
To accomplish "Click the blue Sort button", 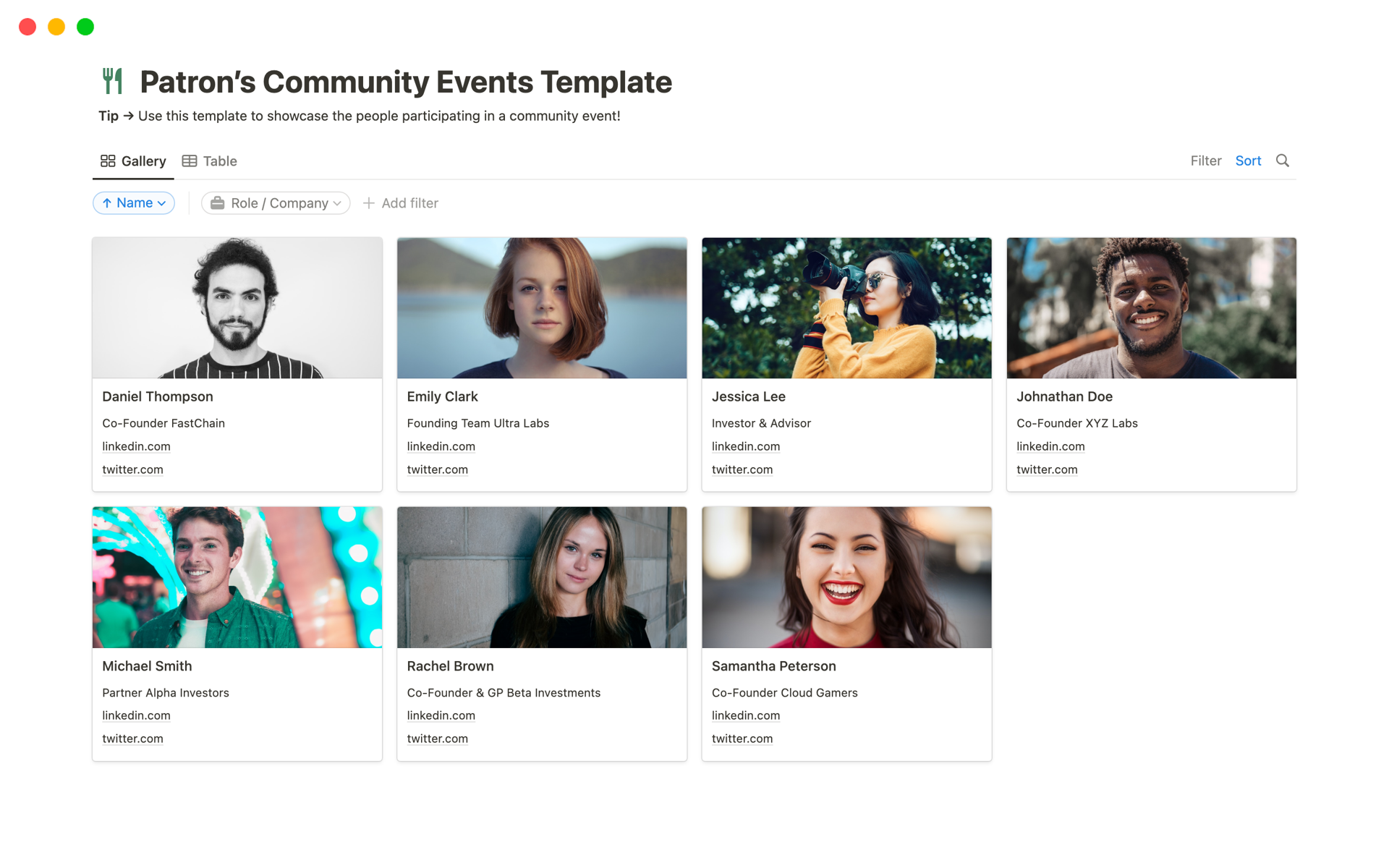I will point(1248,161).
